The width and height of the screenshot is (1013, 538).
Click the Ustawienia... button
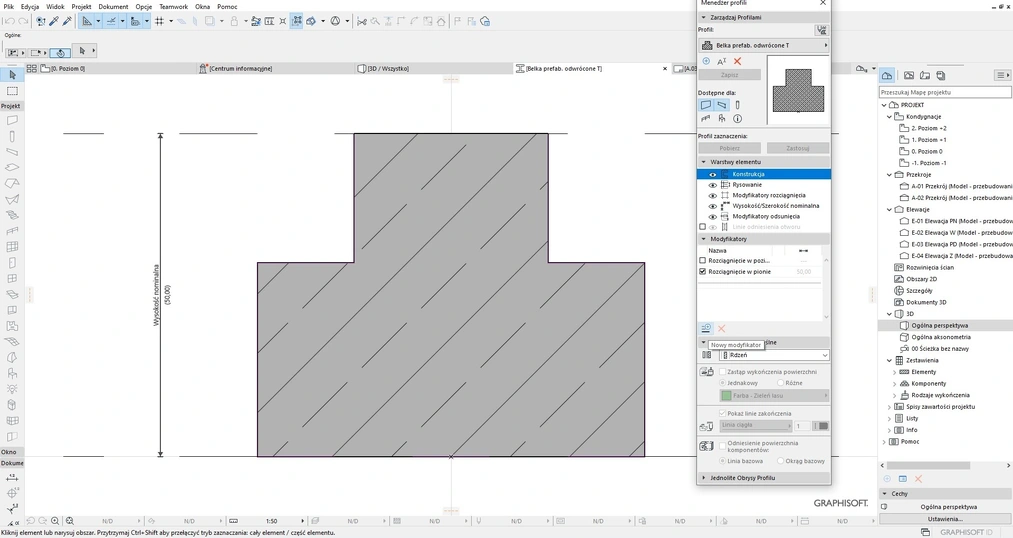(945, 519)
